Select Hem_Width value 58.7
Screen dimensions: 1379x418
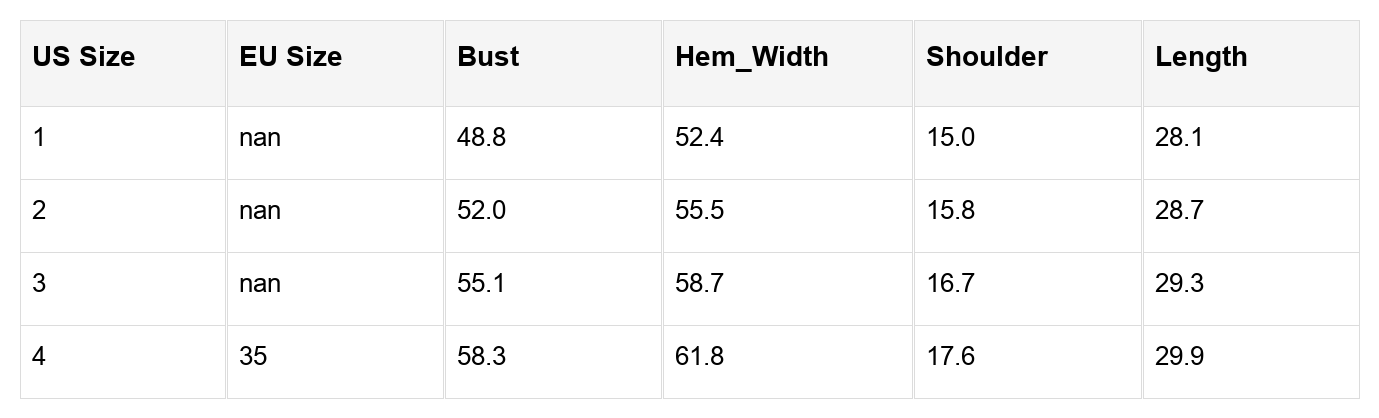[699, 283]
